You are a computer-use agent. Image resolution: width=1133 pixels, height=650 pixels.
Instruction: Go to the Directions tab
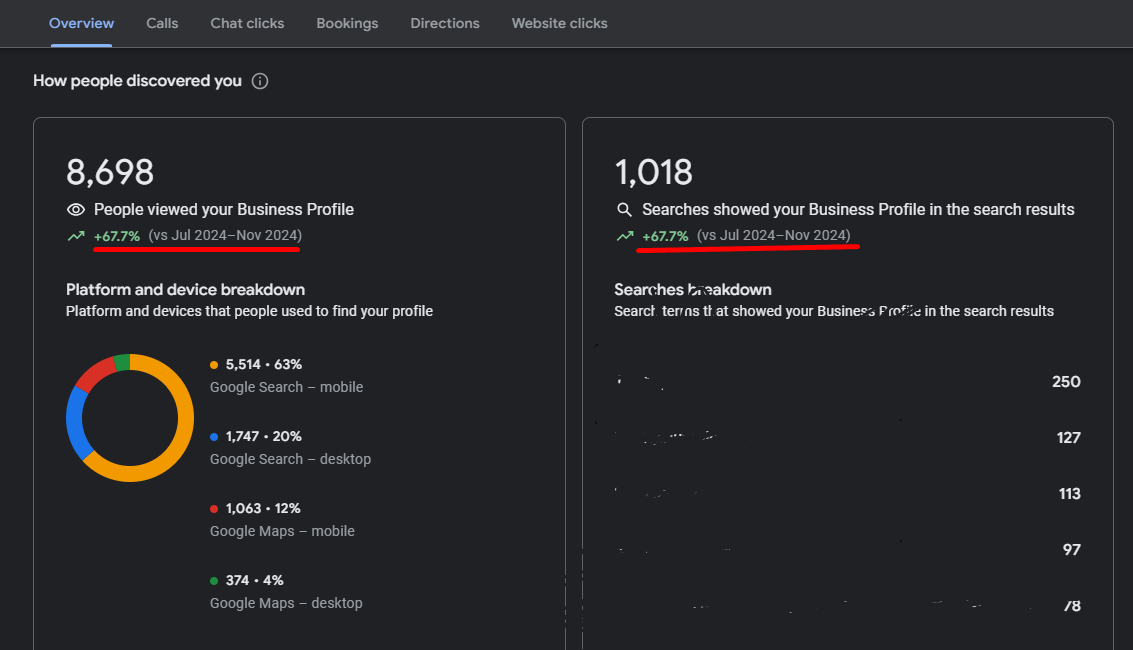click(445, 23)
